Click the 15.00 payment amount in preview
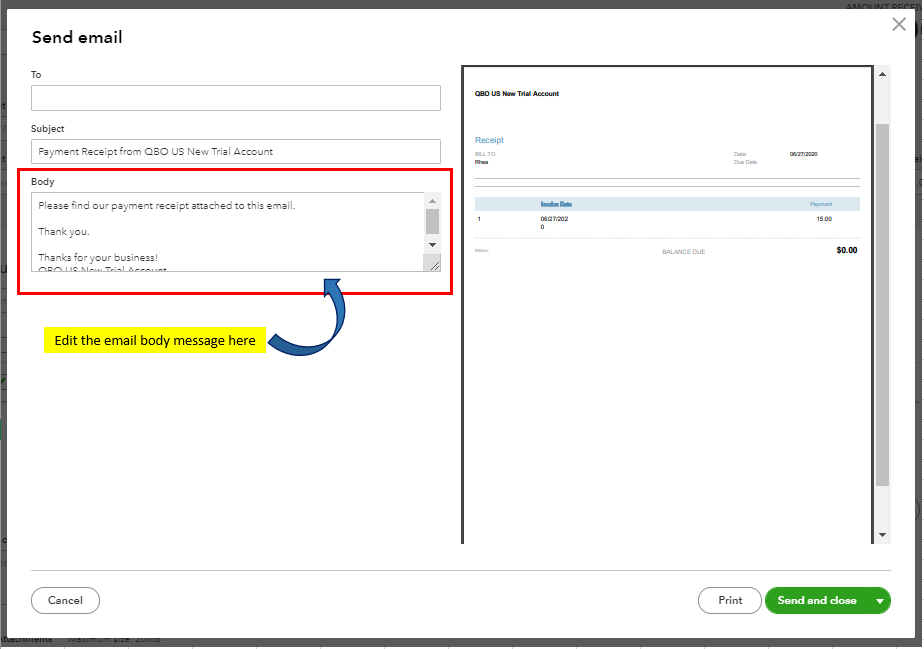Screen dimensions: 924x649 tap(824, 219)
